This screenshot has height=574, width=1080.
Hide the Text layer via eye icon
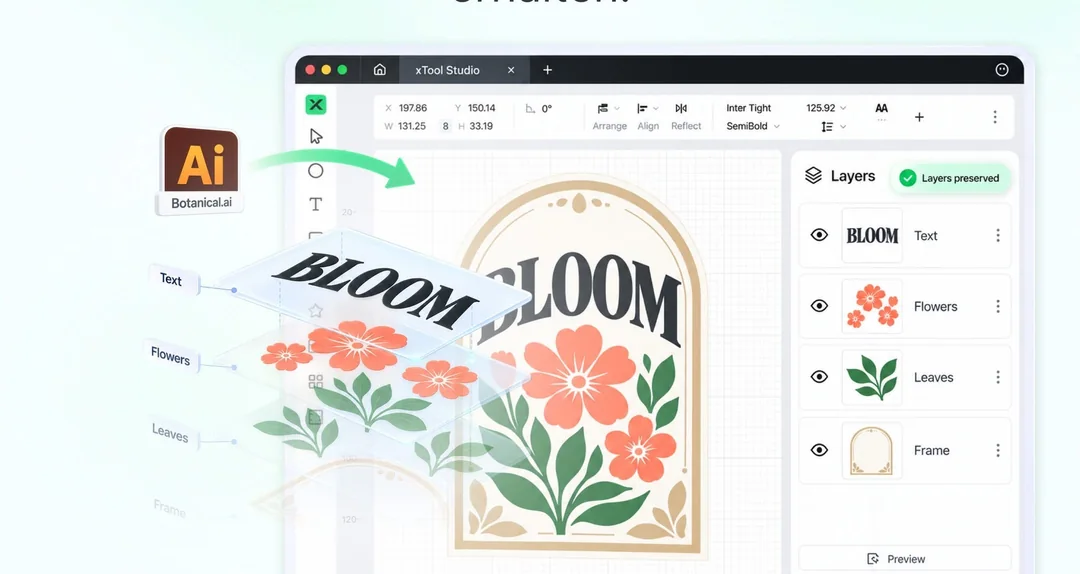point(819,235)
